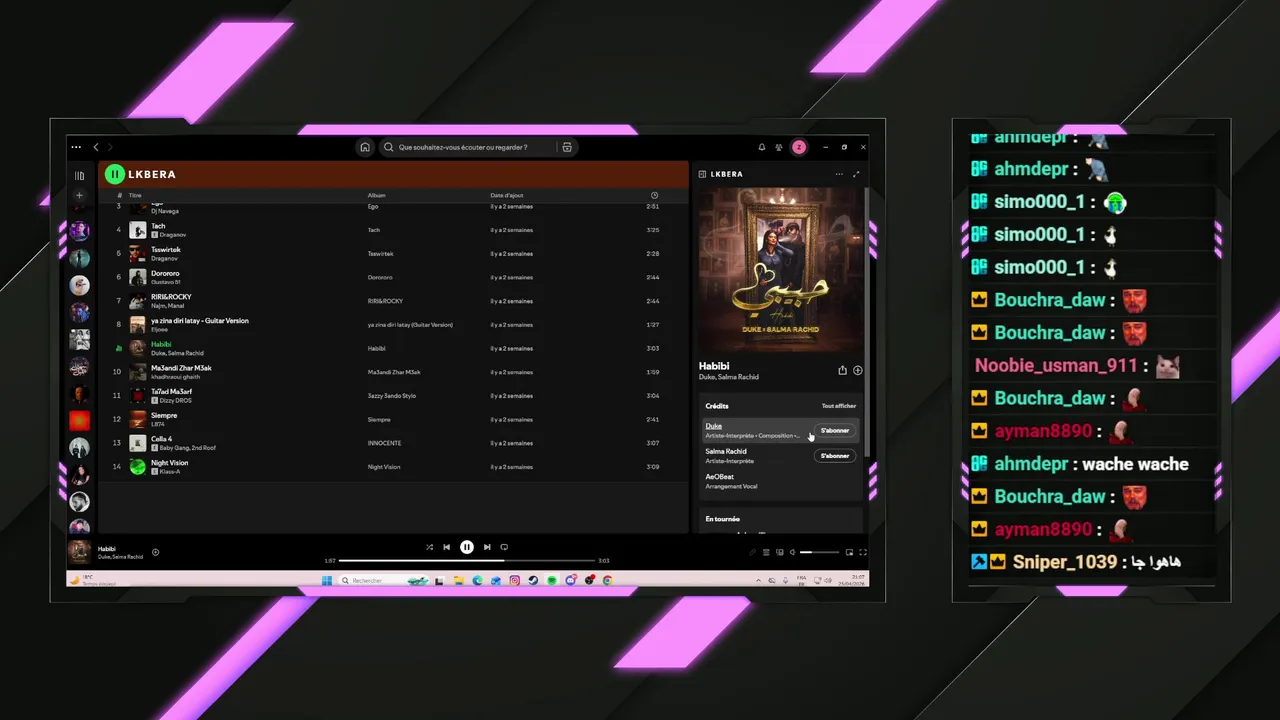The image size is (1280, 720).
Task: Share Habibi using the share icon
Action: click(x=842, y=370)
